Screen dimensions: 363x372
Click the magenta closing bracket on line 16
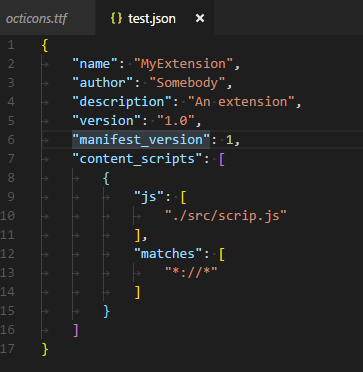(x=76, y=330)
